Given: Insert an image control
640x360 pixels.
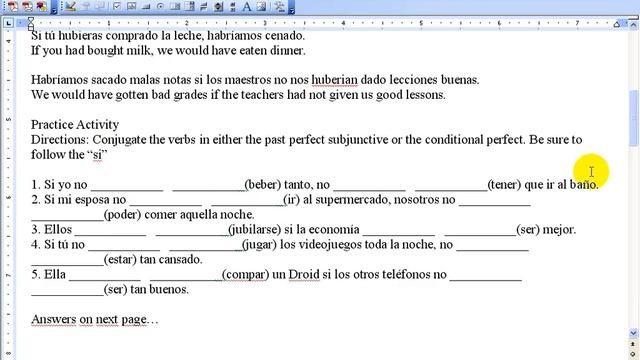Looking at the screenshot, I should pos(262,6).
